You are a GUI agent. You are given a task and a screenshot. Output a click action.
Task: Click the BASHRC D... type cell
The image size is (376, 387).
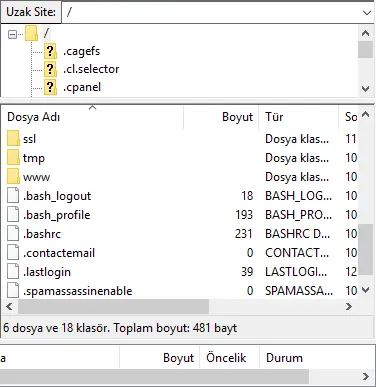click(297, 234)
